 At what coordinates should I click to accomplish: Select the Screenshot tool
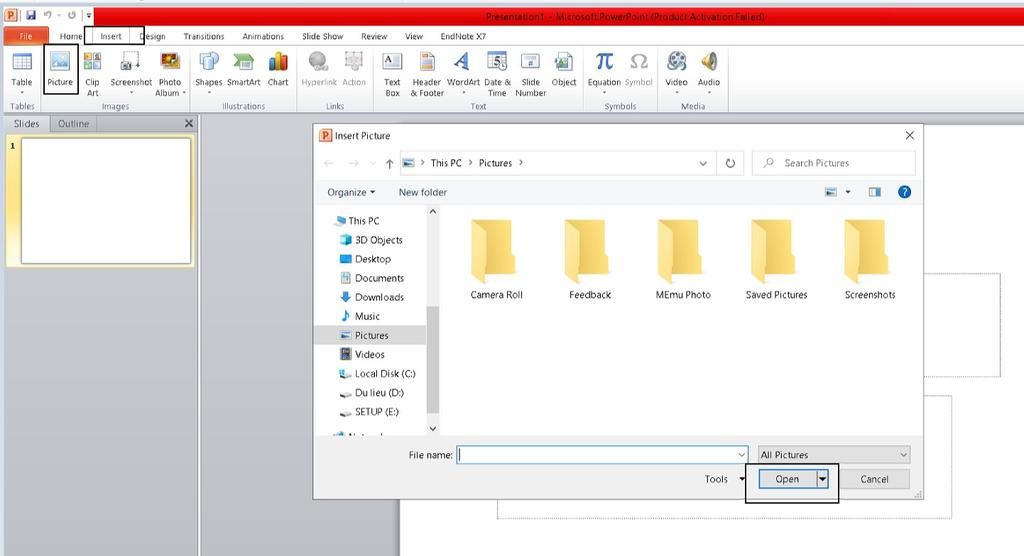[x=131, y=72]
